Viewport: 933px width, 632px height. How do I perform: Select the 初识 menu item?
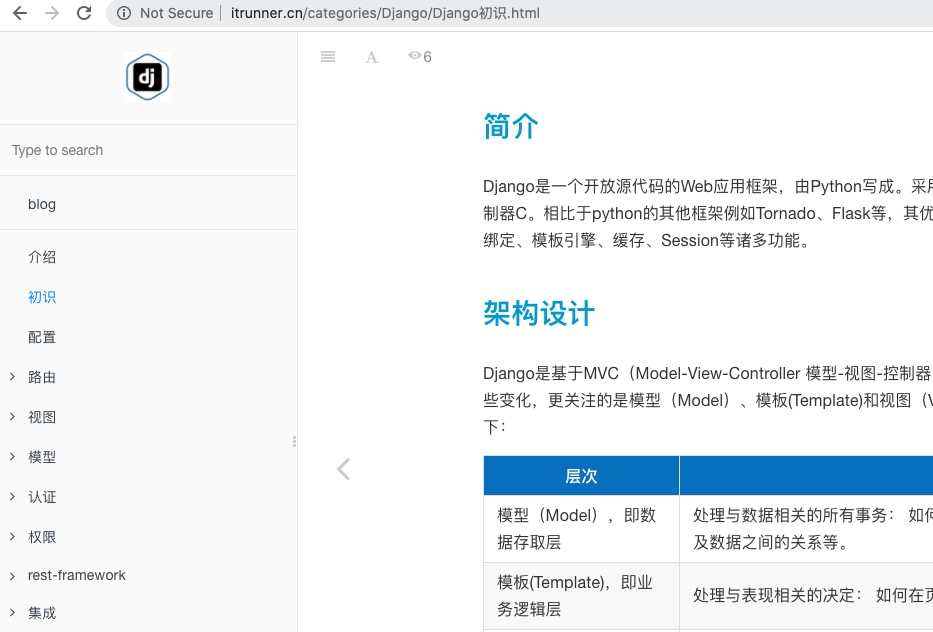point(42,297)
